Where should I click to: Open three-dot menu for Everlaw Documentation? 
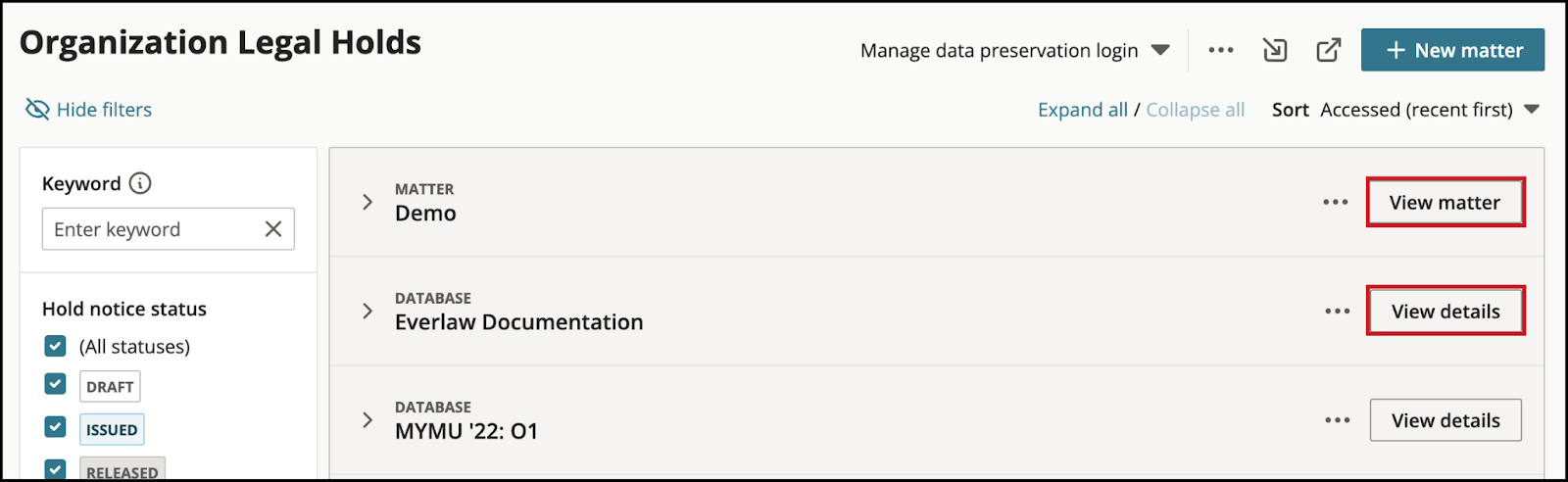pyautogui.click(x=1338, y=311)
